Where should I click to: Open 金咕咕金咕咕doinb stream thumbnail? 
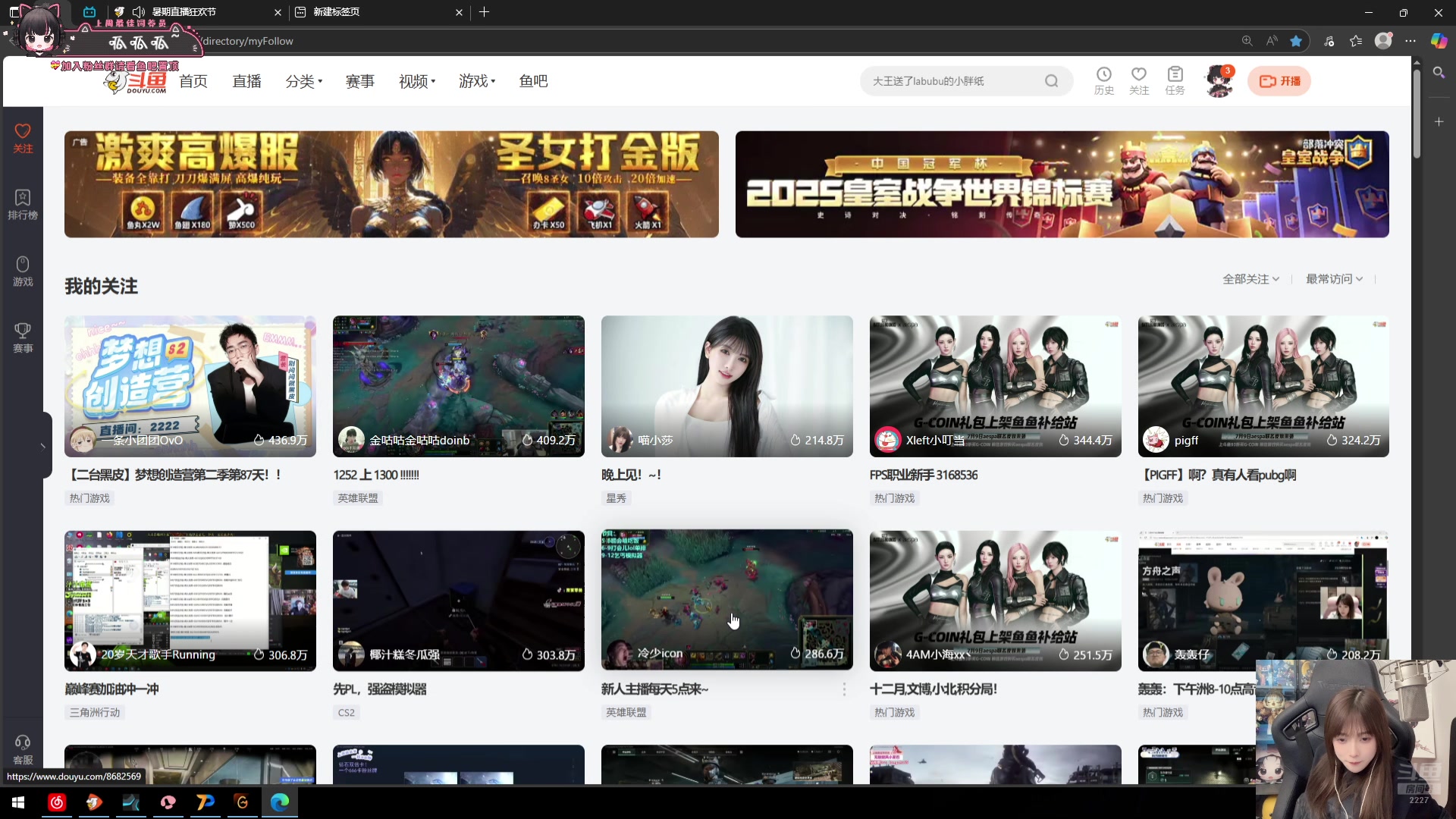(459, 386)
